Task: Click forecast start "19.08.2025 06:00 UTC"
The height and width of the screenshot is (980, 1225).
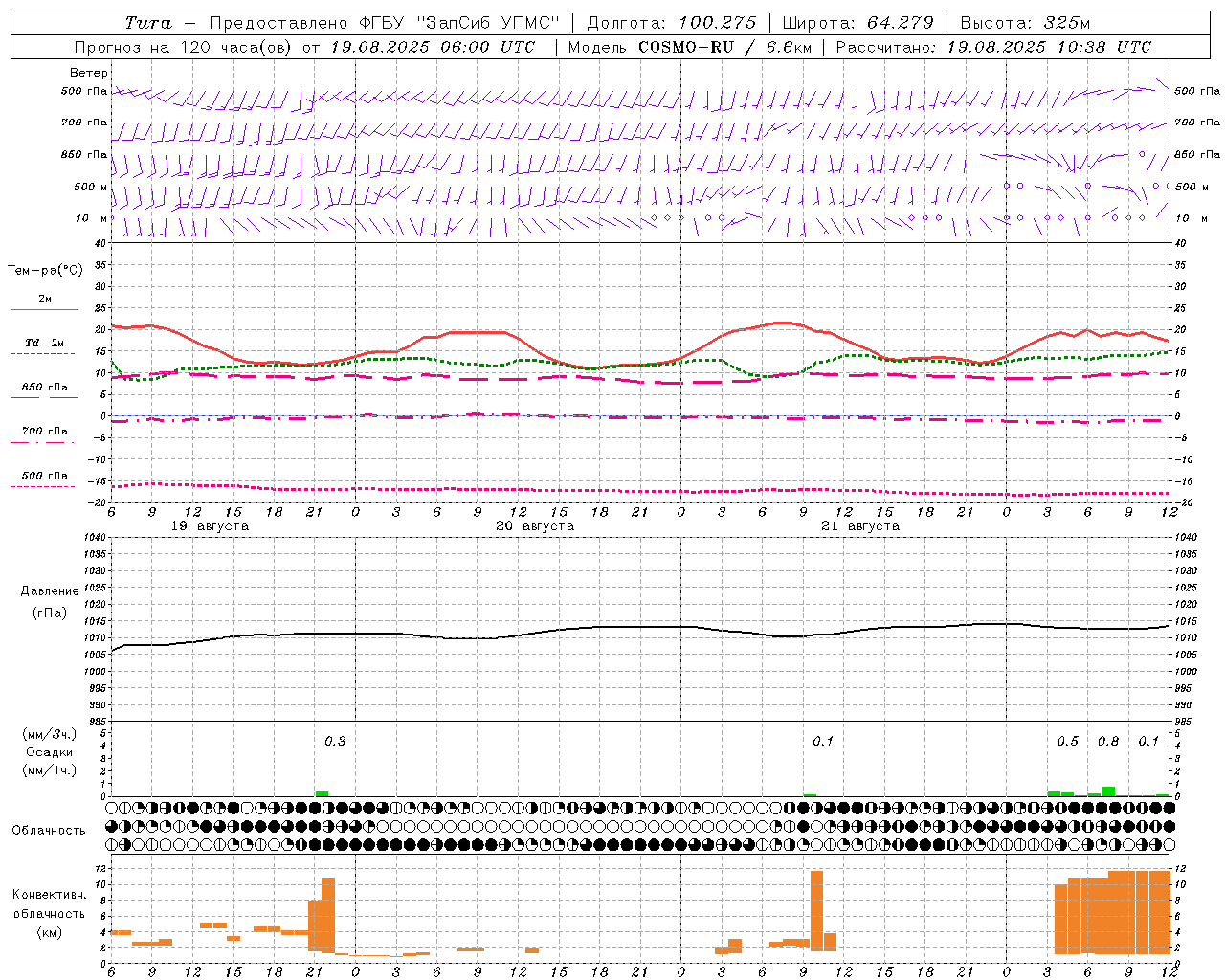Action: pyautogui.click(x=432, y=47)
